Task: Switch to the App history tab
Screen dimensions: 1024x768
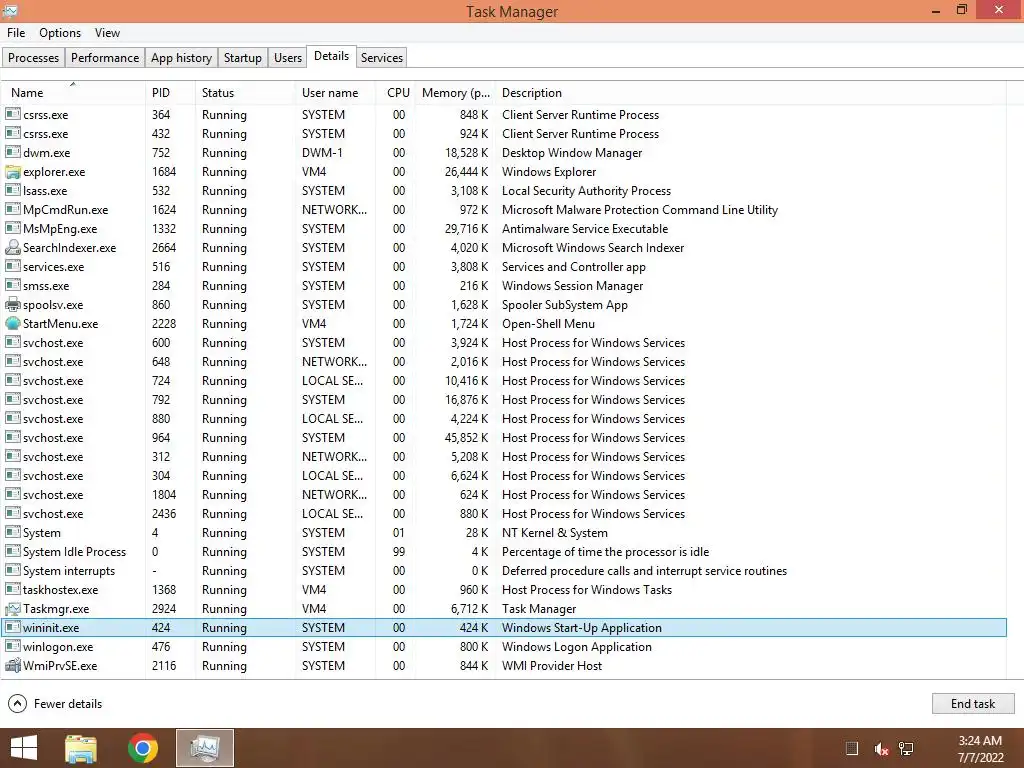Action: [x=182, y=57]
